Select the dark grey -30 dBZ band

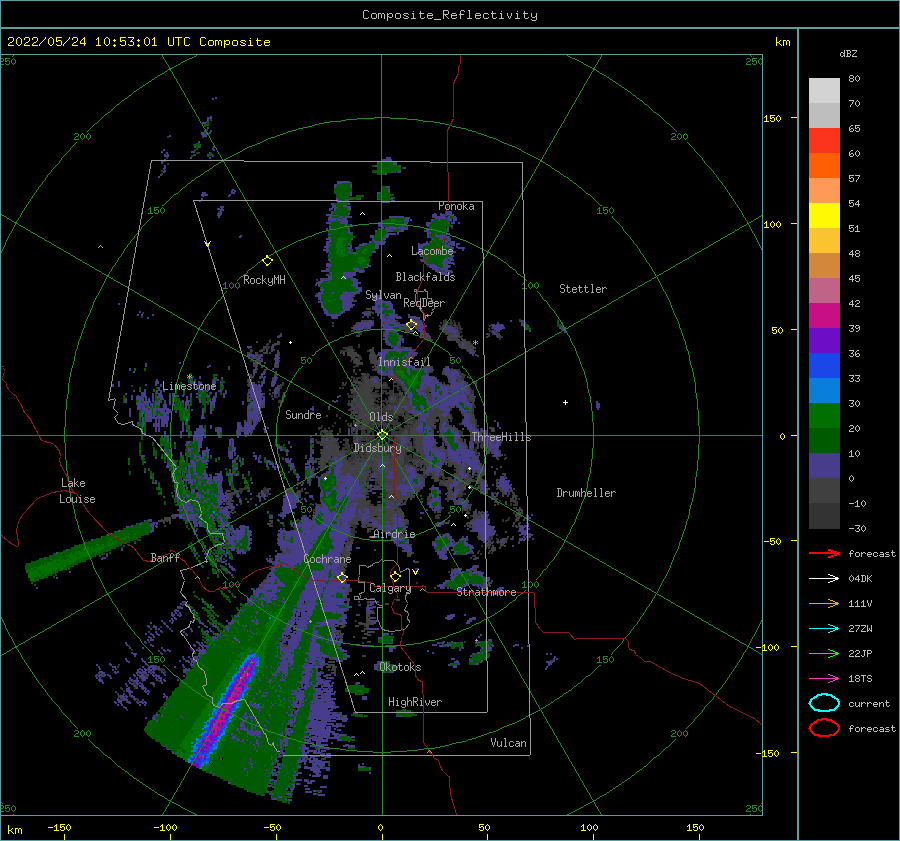(x=824, y=516)
